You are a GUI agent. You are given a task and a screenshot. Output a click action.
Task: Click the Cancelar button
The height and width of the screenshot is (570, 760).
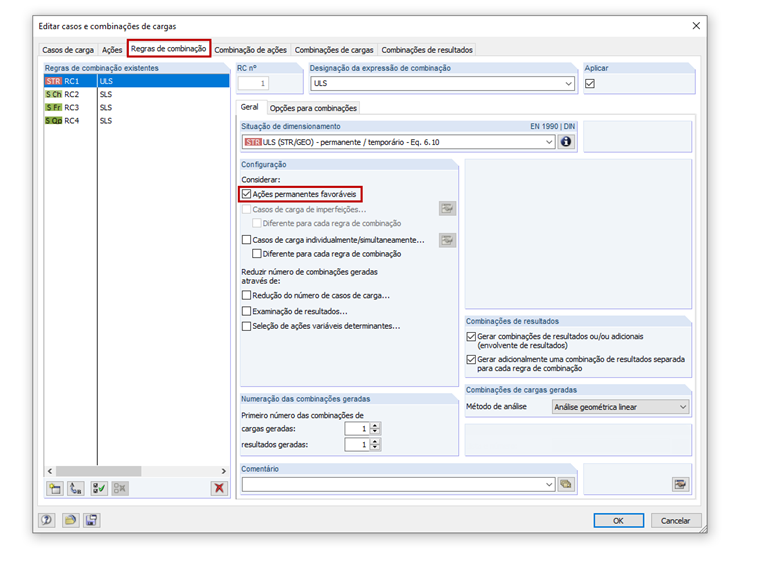coord(676,521)
